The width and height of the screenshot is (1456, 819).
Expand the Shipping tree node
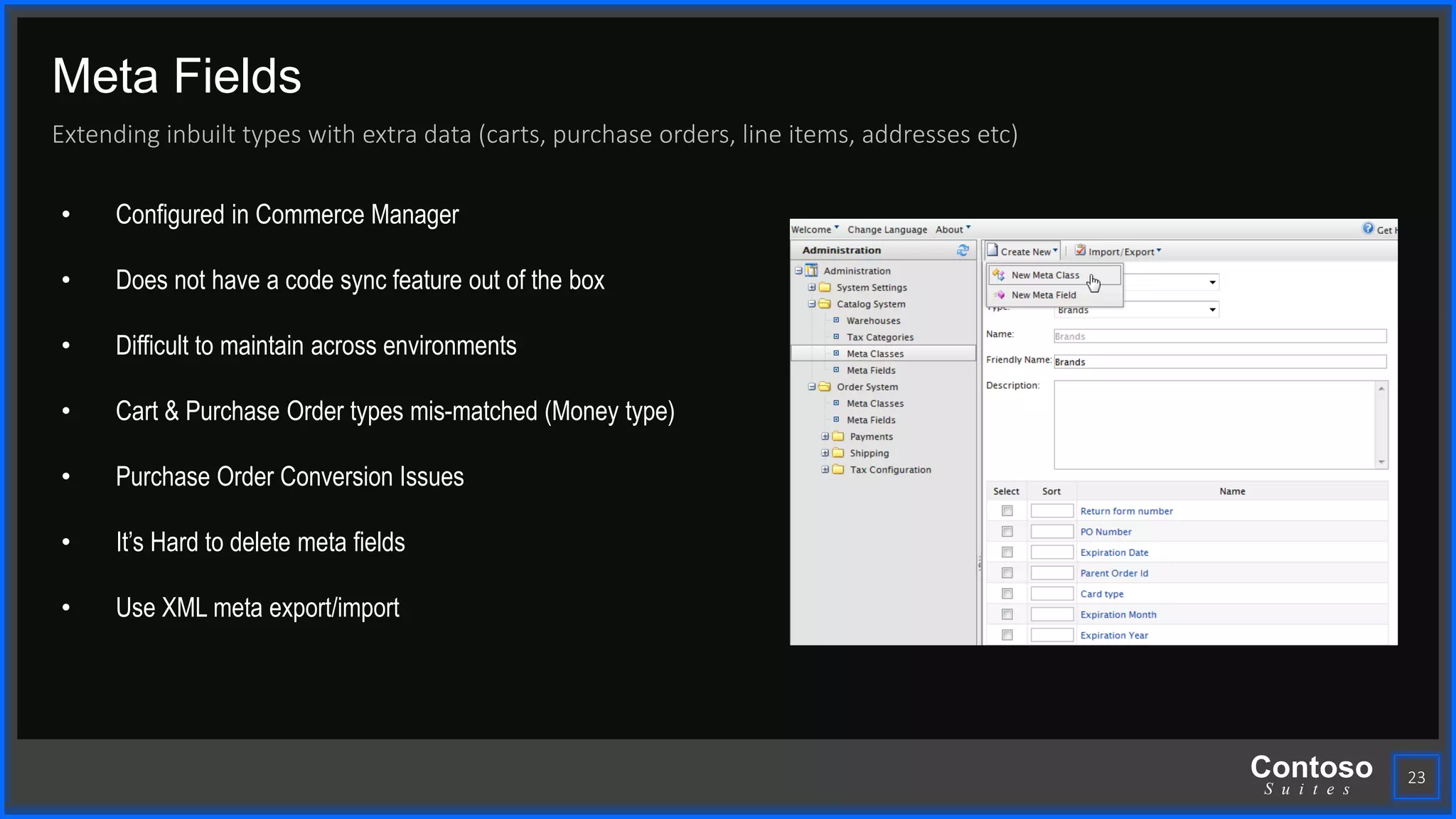pyautogui.click(x=825, y=453)
